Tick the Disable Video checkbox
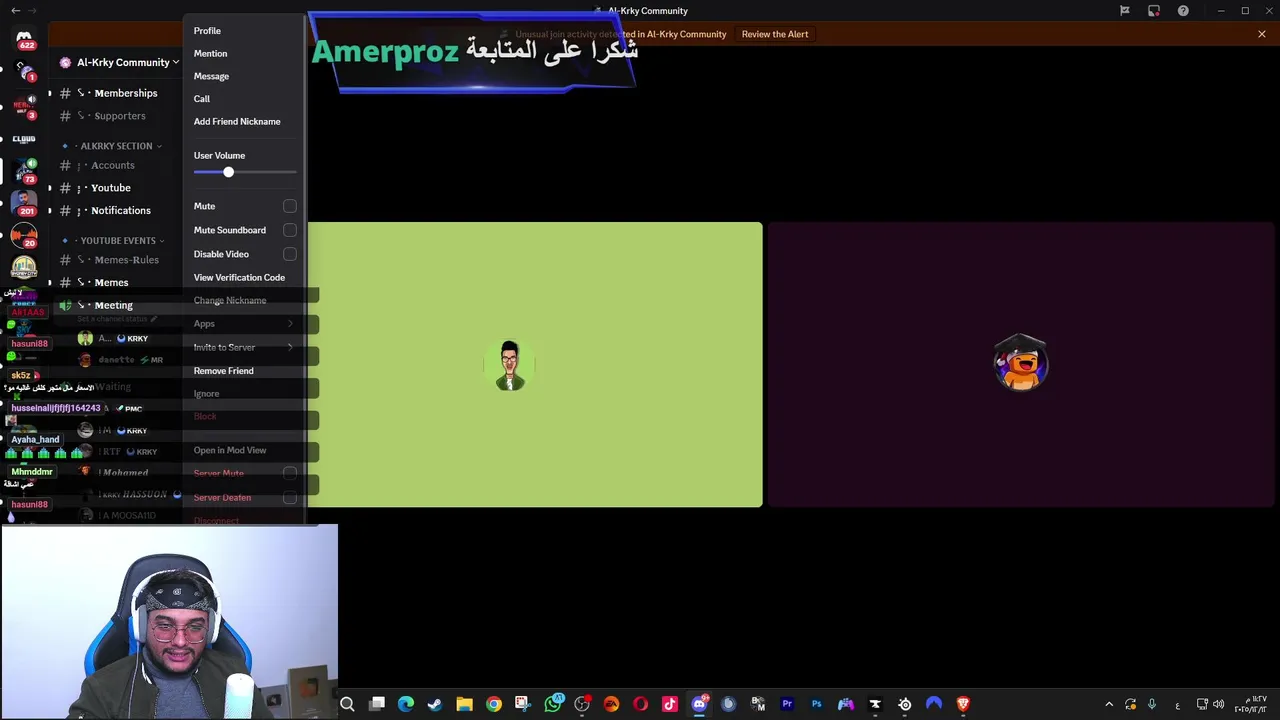Screen dimensions: 1280x720 pyautogui.click(x=289, y=254)
